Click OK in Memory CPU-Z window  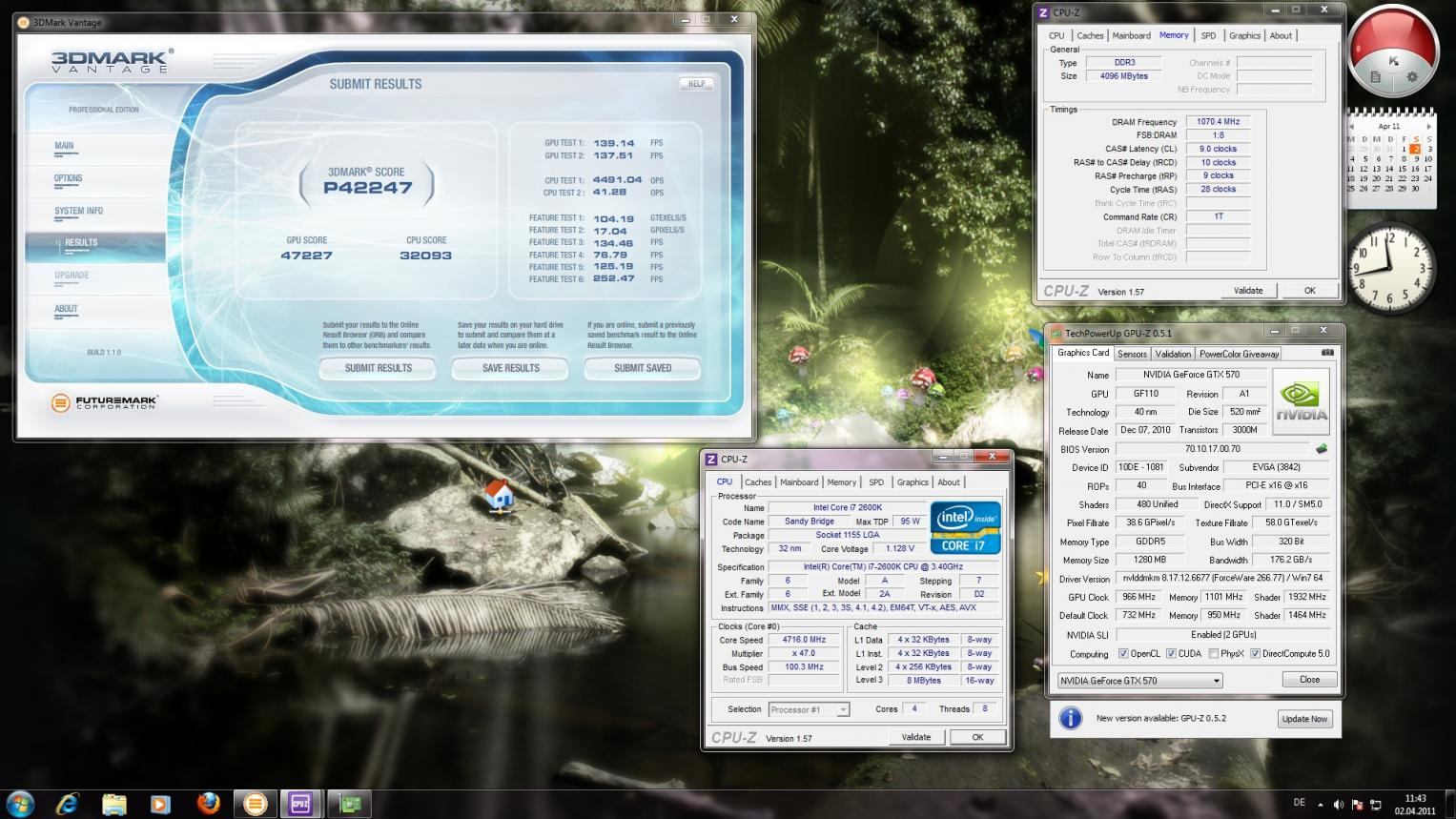pos(1309,291)
